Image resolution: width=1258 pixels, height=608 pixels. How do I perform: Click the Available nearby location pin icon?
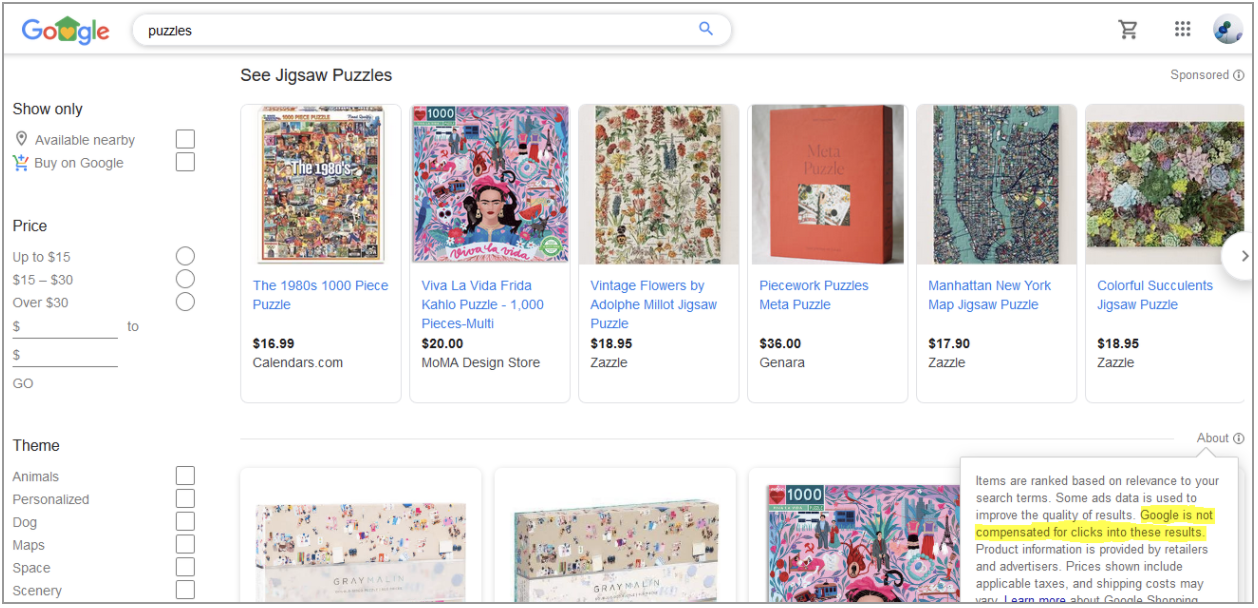(x=21, y=139)
